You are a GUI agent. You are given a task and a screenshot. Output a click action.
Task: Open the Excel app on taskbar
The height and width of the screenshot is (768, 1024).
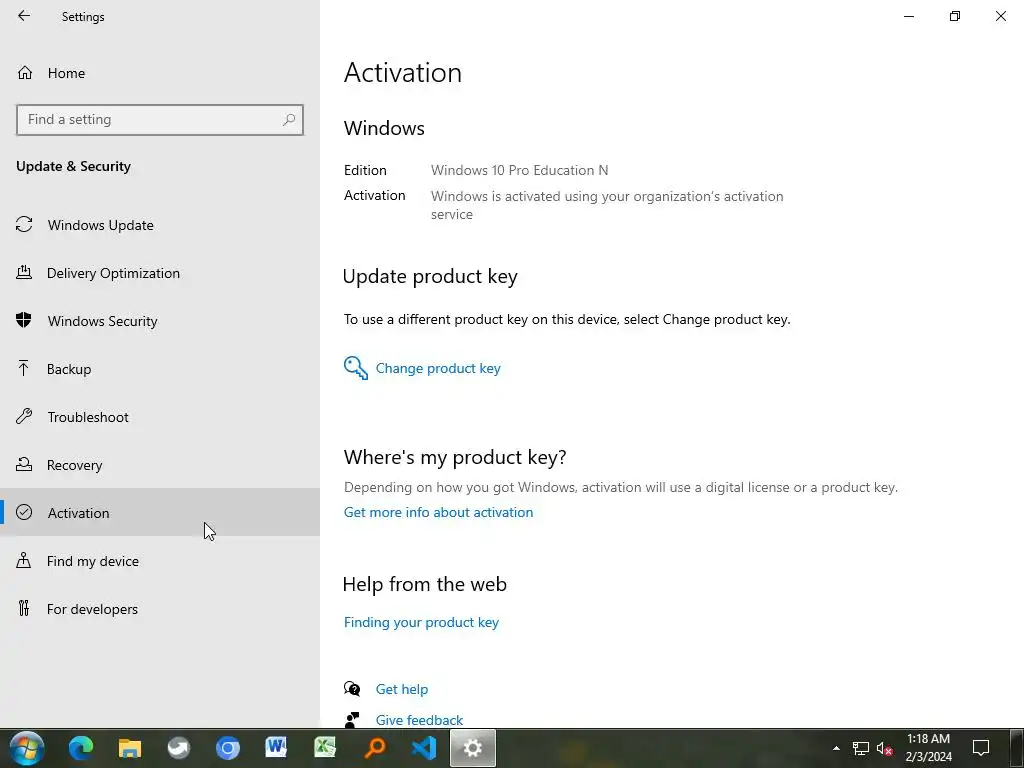[x=325, y=748]
